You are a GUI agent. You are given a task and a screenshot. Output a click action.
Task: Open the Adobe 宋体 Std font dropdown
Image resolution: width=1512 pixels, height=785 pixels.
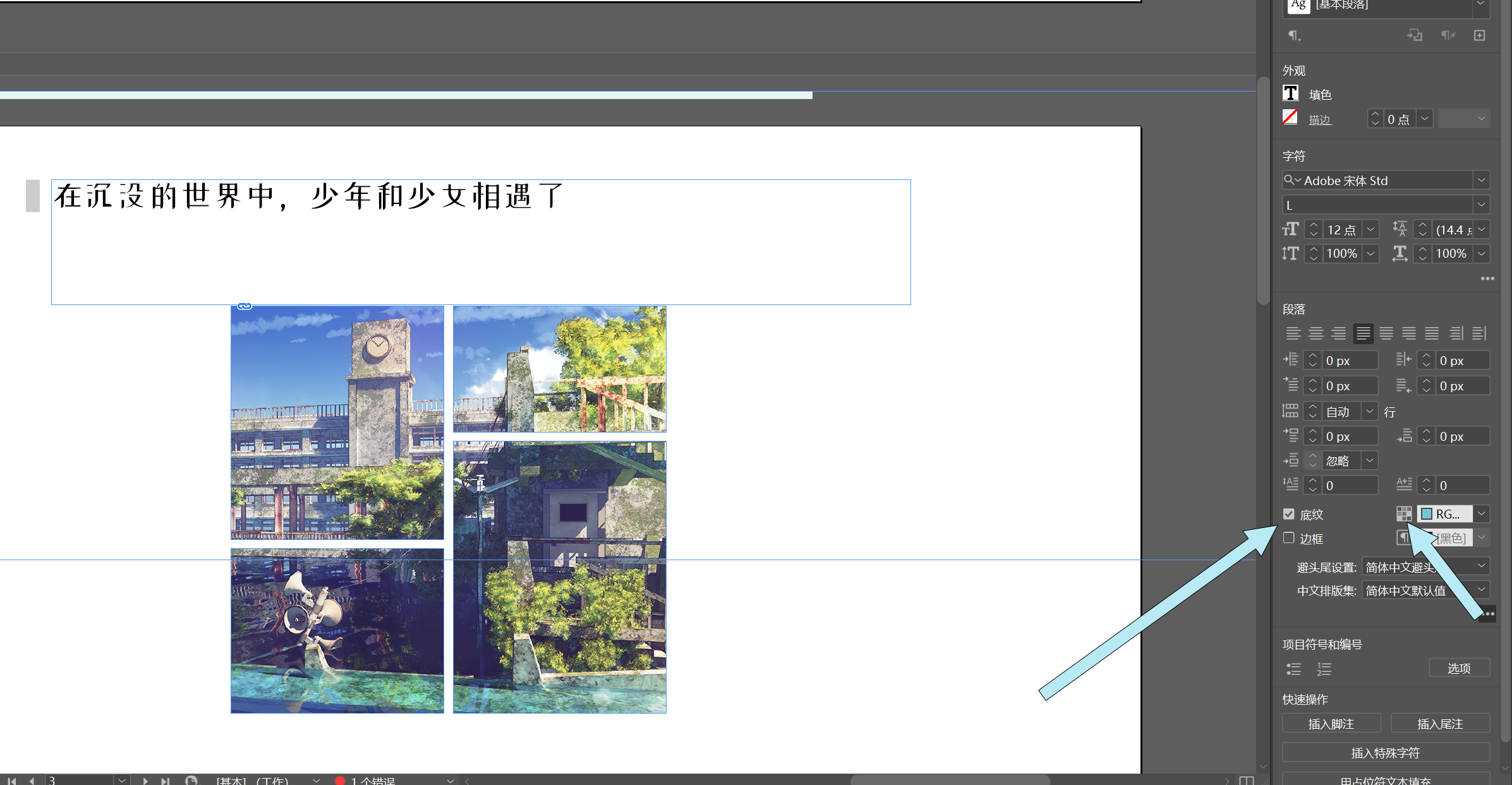tap(1481, 181)
